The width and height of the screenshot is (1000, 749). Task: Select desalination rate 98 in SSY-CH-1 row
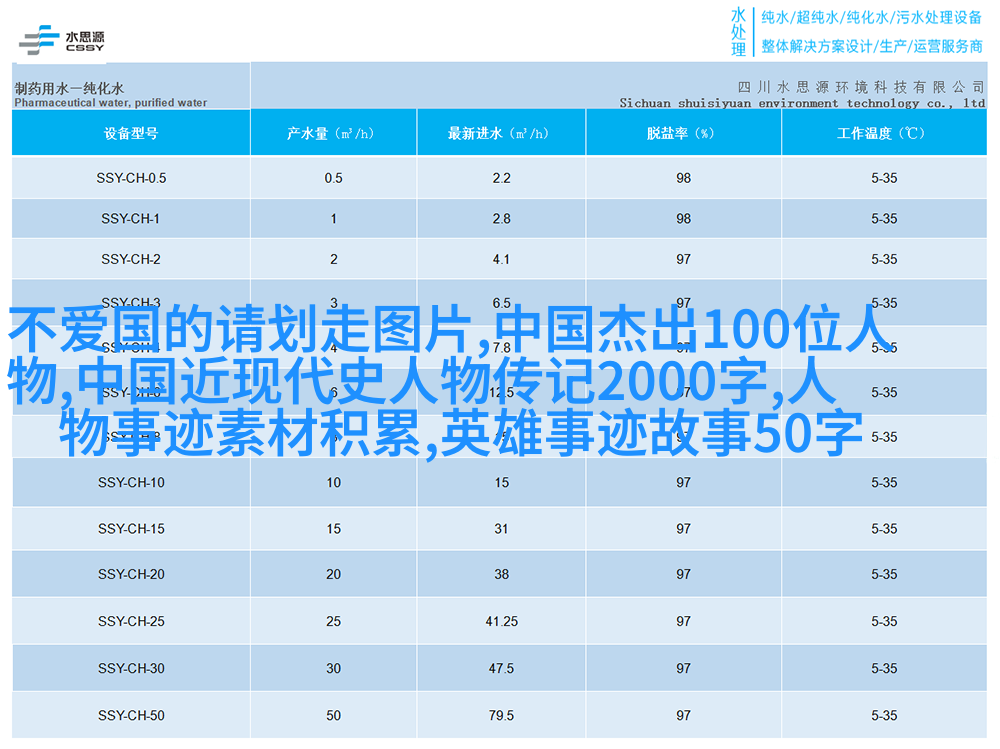(684, 219)
